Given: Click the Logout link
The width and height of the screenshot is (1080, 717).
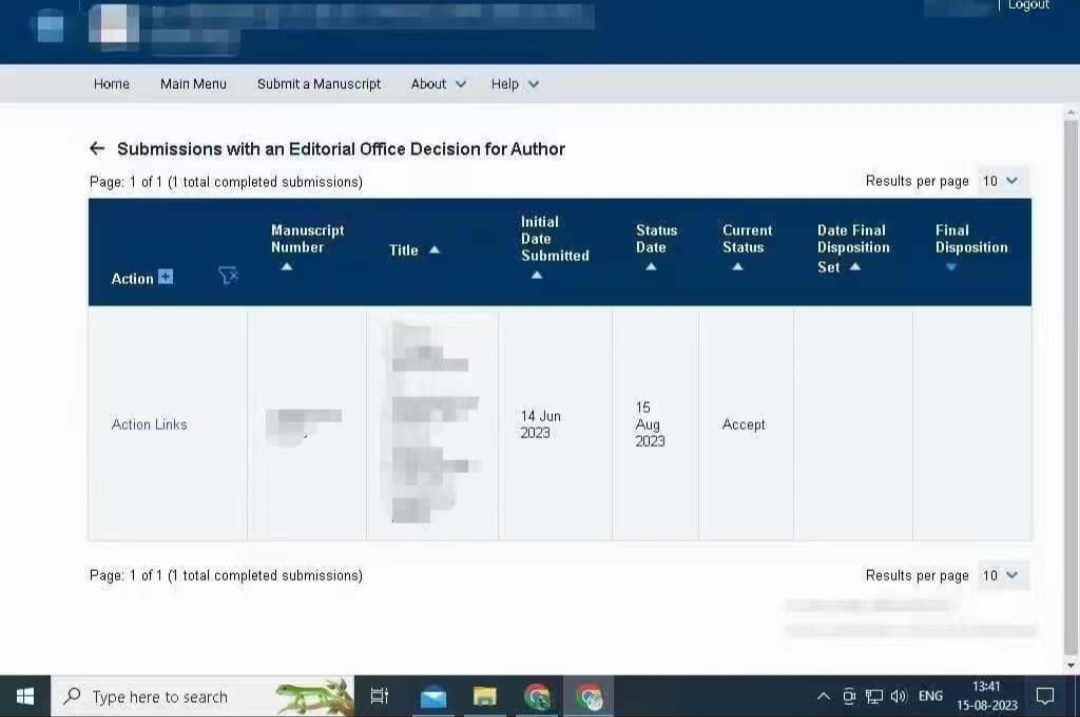Looking at the screenshot, I should pyautogui.click(x=1028, y=6).
